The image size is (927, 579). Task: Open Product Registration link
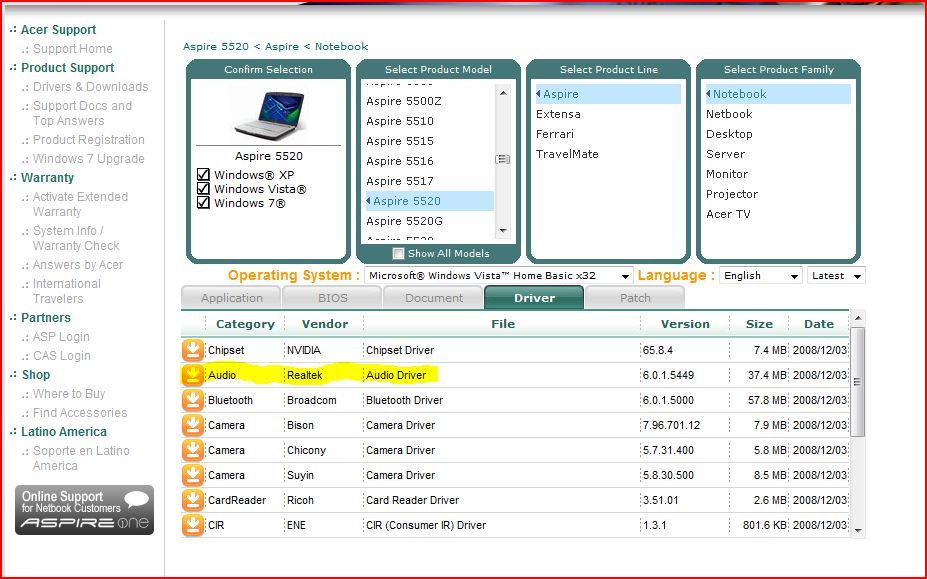click(89, 140)
